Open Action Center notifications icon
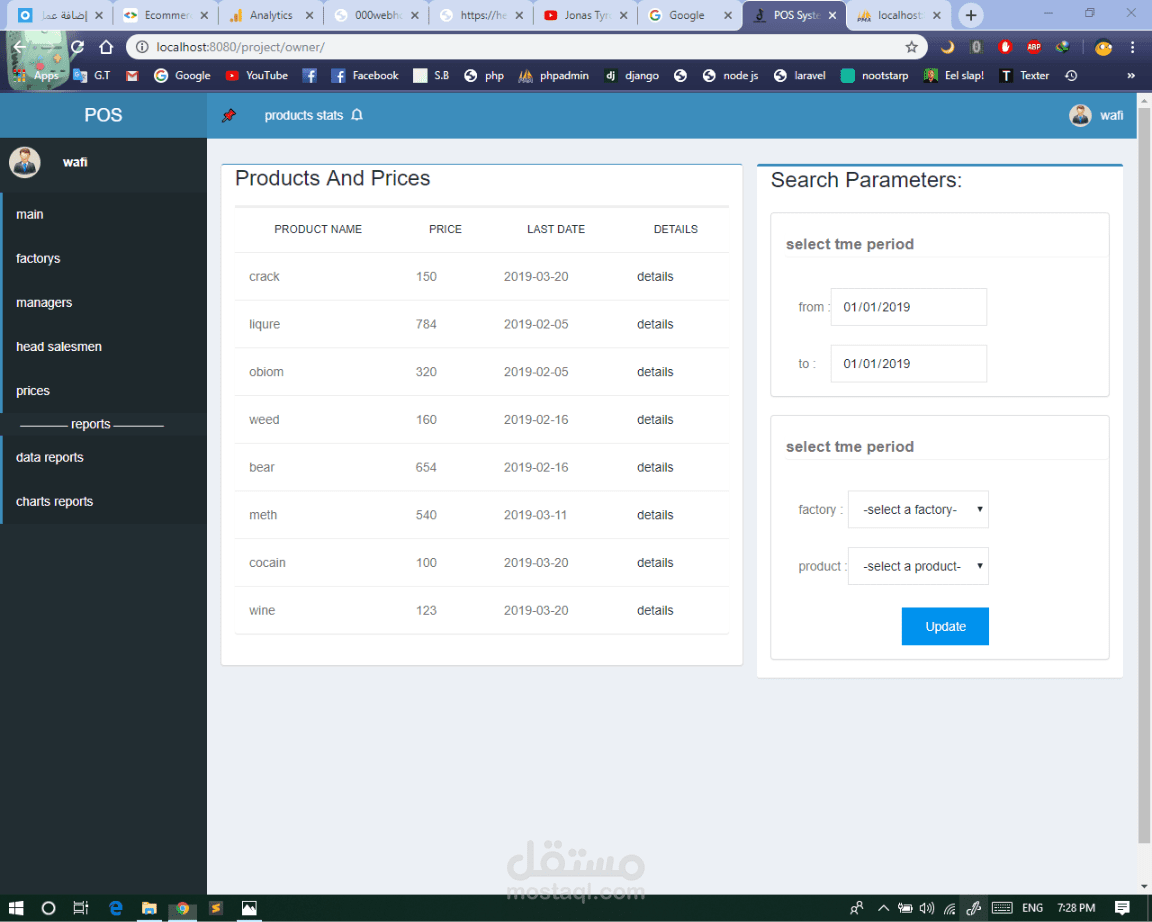Viewport: 1152px width, 922px height. [1122, 908]
